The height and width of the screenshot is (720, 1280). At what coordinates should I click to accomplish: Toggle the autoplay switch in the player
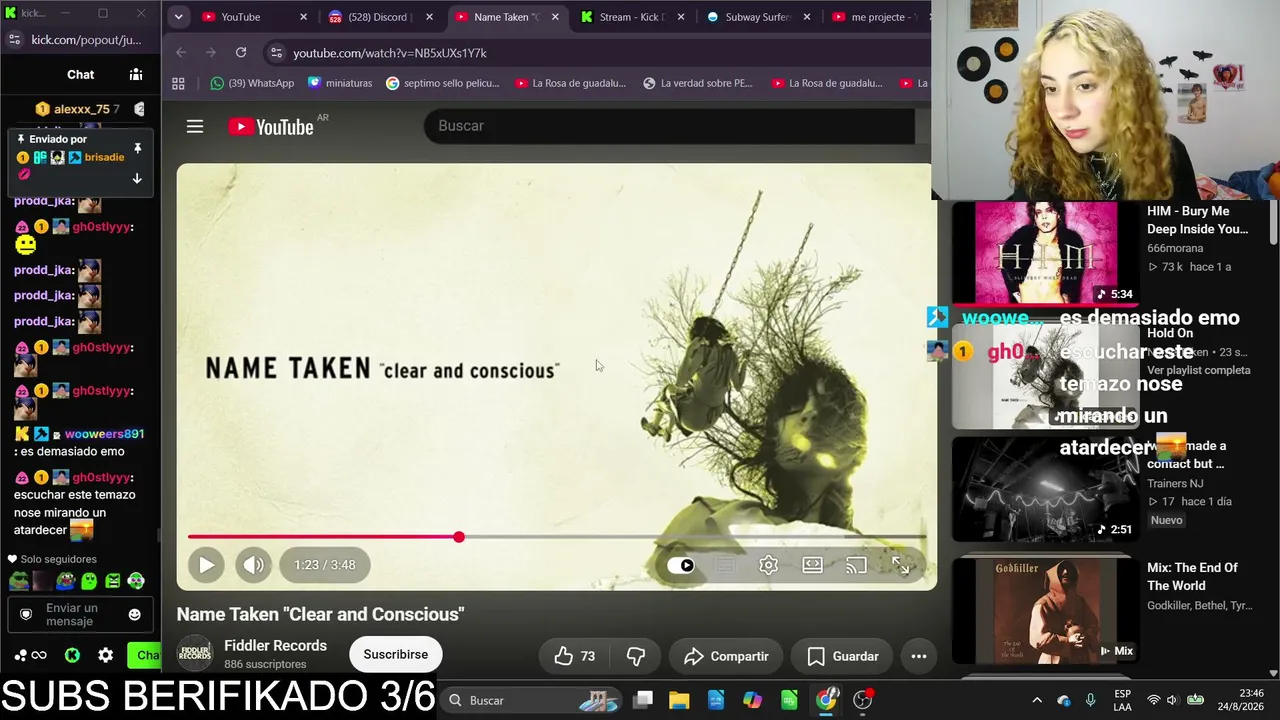click(682, 565)
